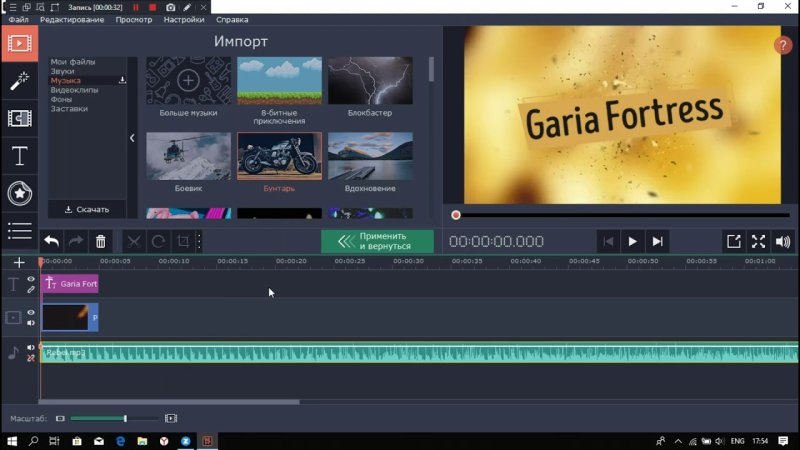The height and width of the screenshot is (450, 800).
Task: Click the Undo arrow in timeline toolbar
Action: click(51, 241)
